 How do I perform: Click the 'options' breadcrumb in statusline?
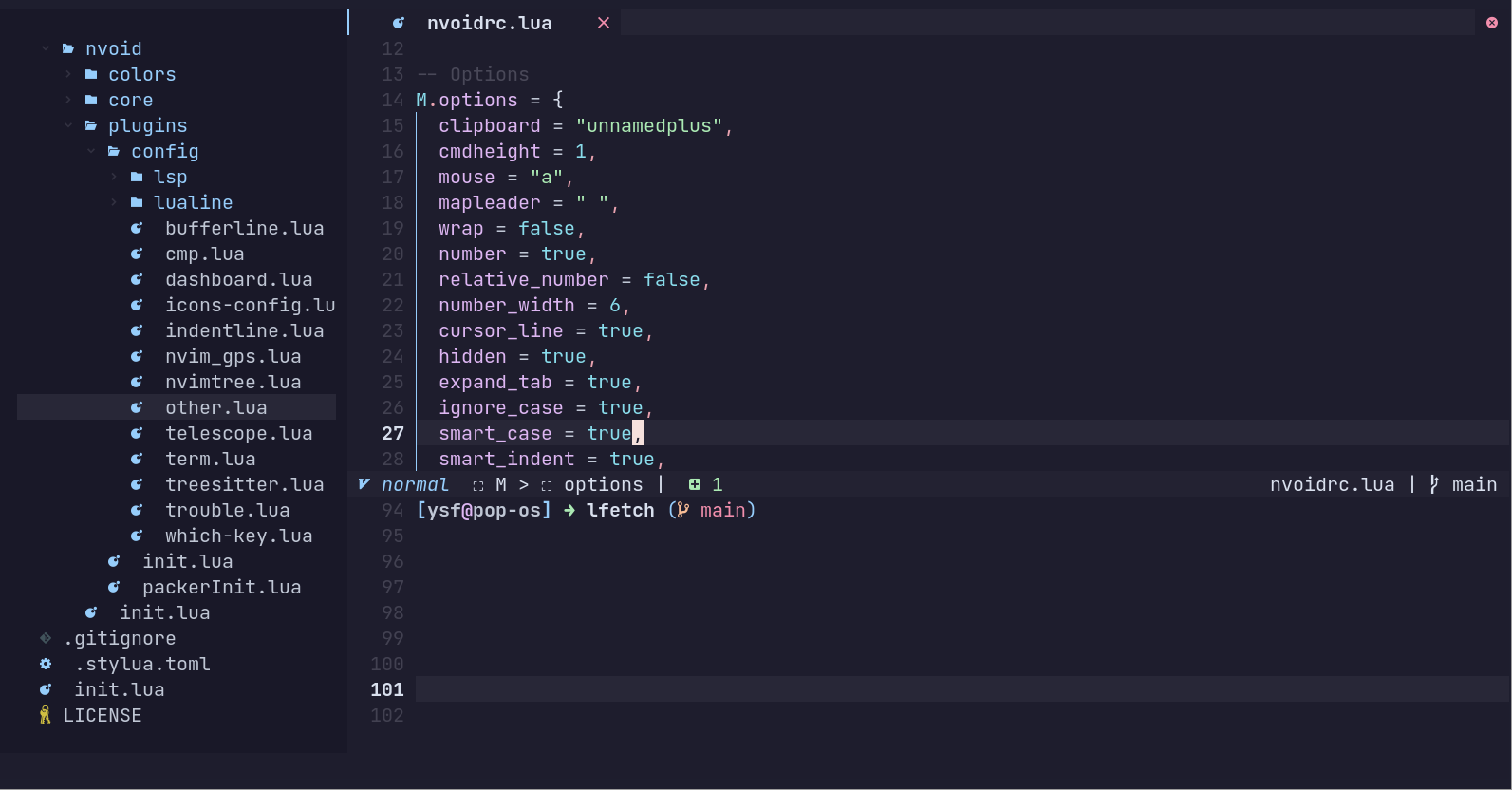pos(604,484)
